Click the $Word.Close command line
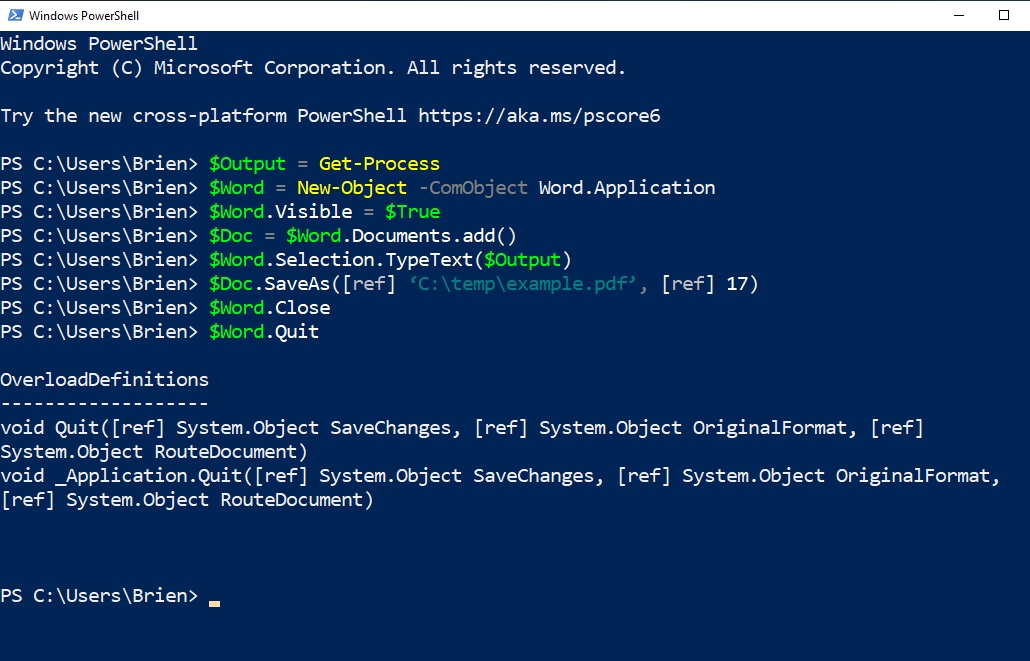1030x661 pixels. (270, 308)
